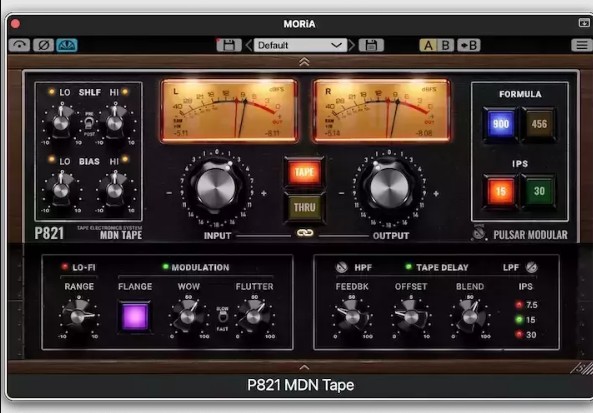Click the P821 MDN Tape caption text
This screenshot has height=413, width=593.
[301, 385]
